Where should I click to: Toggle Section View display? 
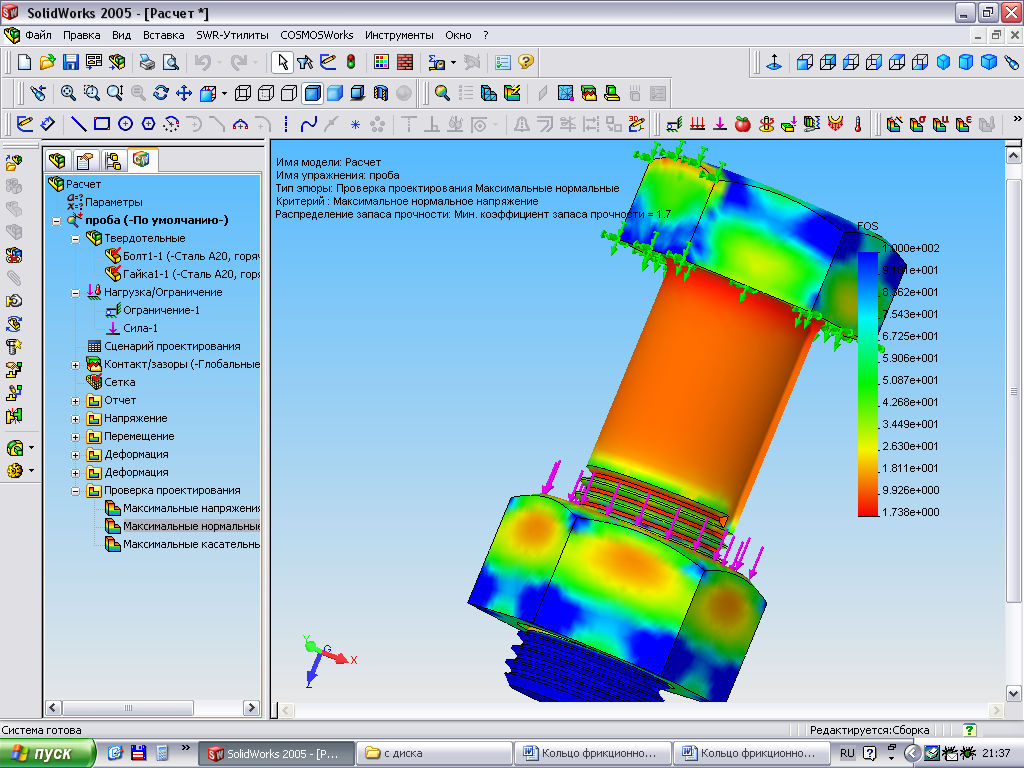pos(381,93)
